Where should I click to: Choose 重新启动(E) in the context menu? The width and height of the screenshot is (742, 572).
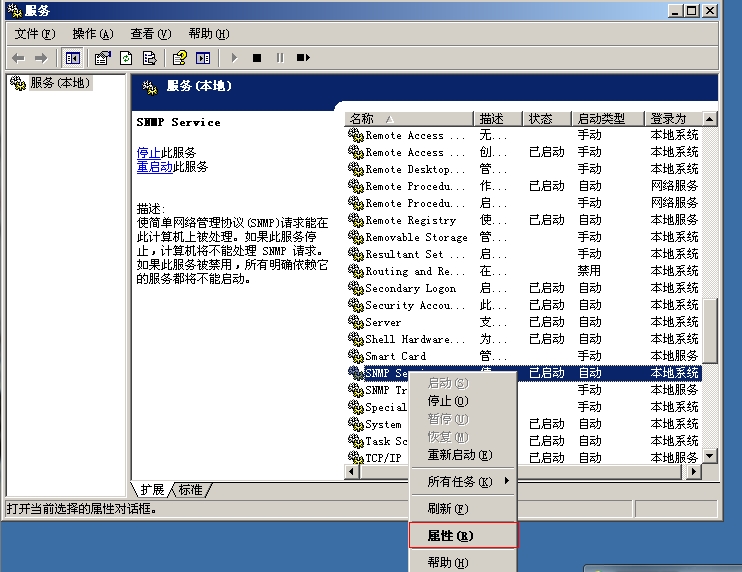(x=462, y=455)
